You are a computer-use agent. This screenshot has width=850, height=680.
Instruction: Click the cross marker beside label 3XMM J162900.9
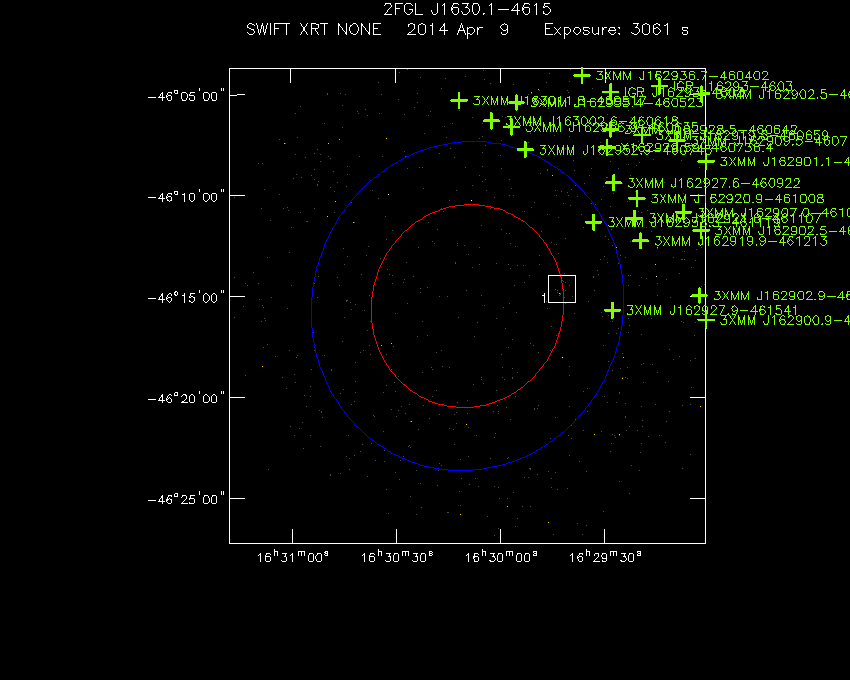705,320
